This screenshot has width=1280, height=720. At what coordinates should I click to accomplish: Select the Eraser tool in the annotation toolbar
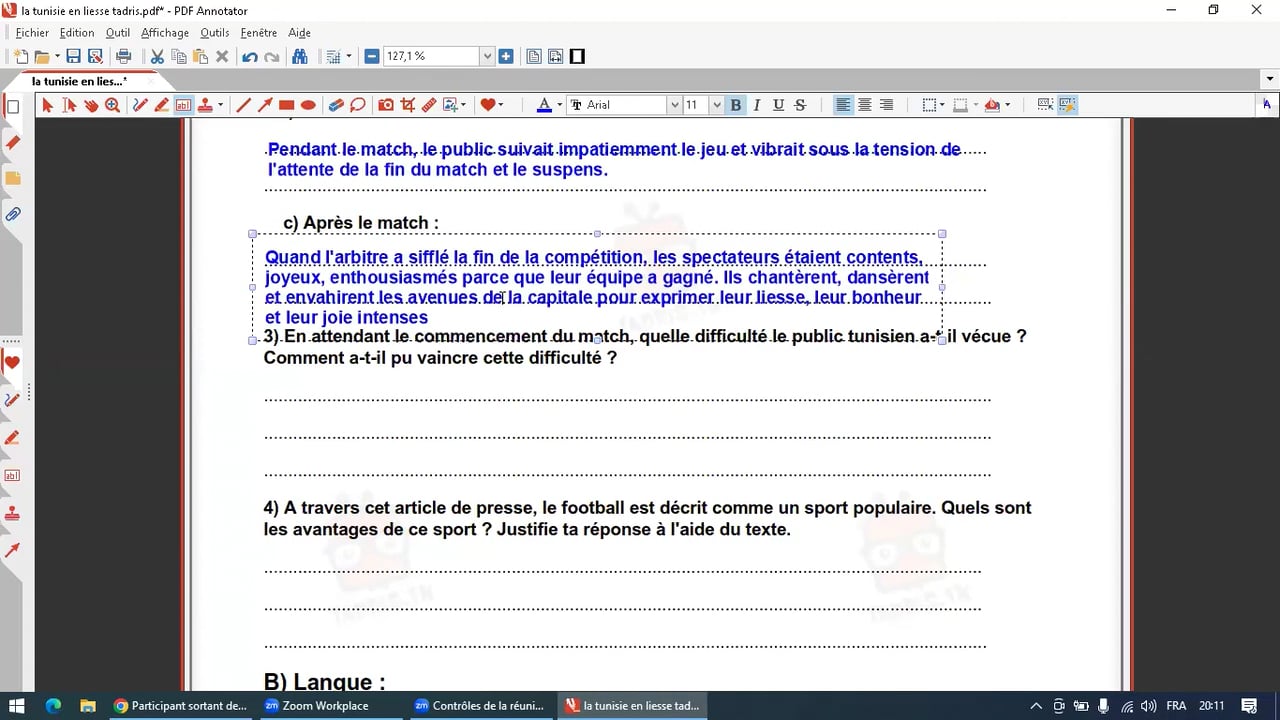coord(336,105)
